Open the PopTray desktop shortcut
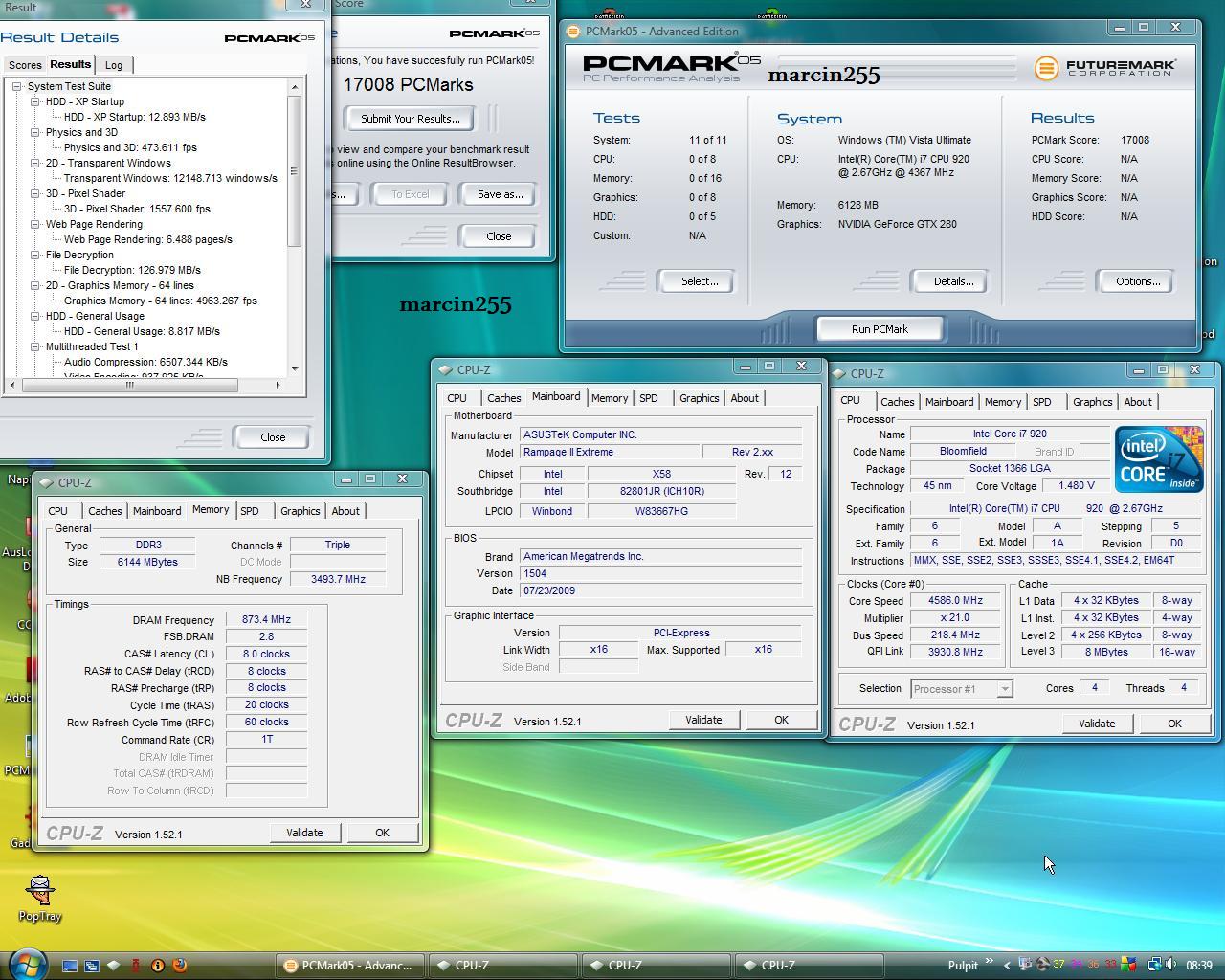 click(x=40, y=898)
